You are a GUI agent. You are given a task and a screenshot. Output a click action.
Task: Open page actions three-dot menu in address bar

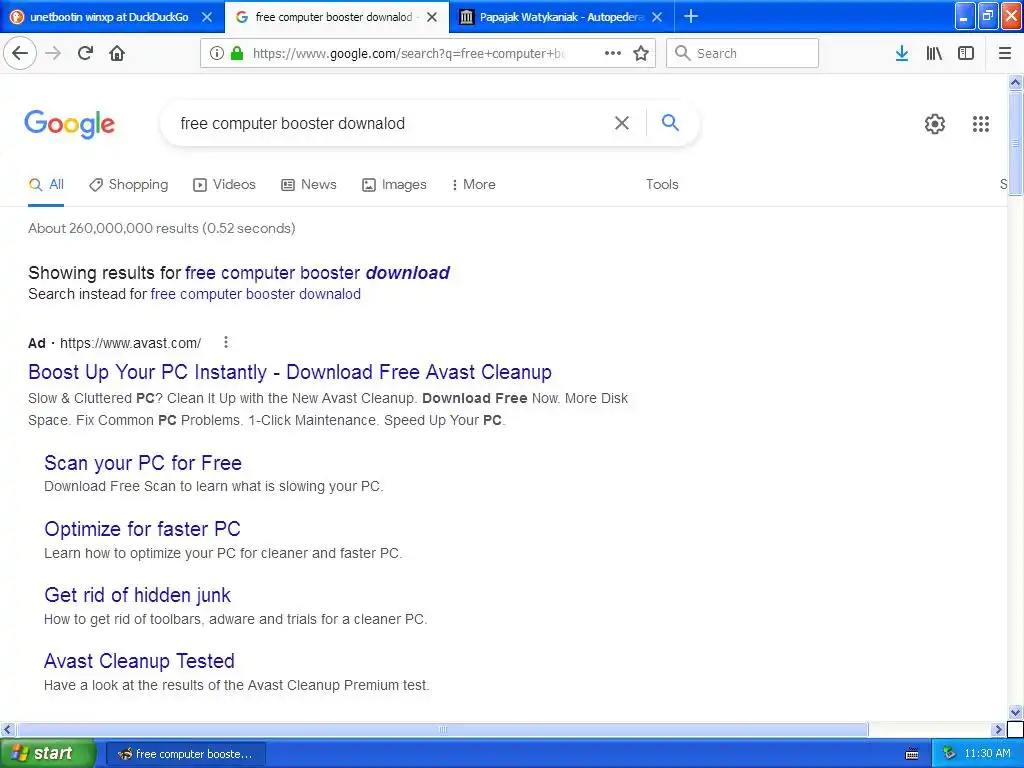coord(613,53)
